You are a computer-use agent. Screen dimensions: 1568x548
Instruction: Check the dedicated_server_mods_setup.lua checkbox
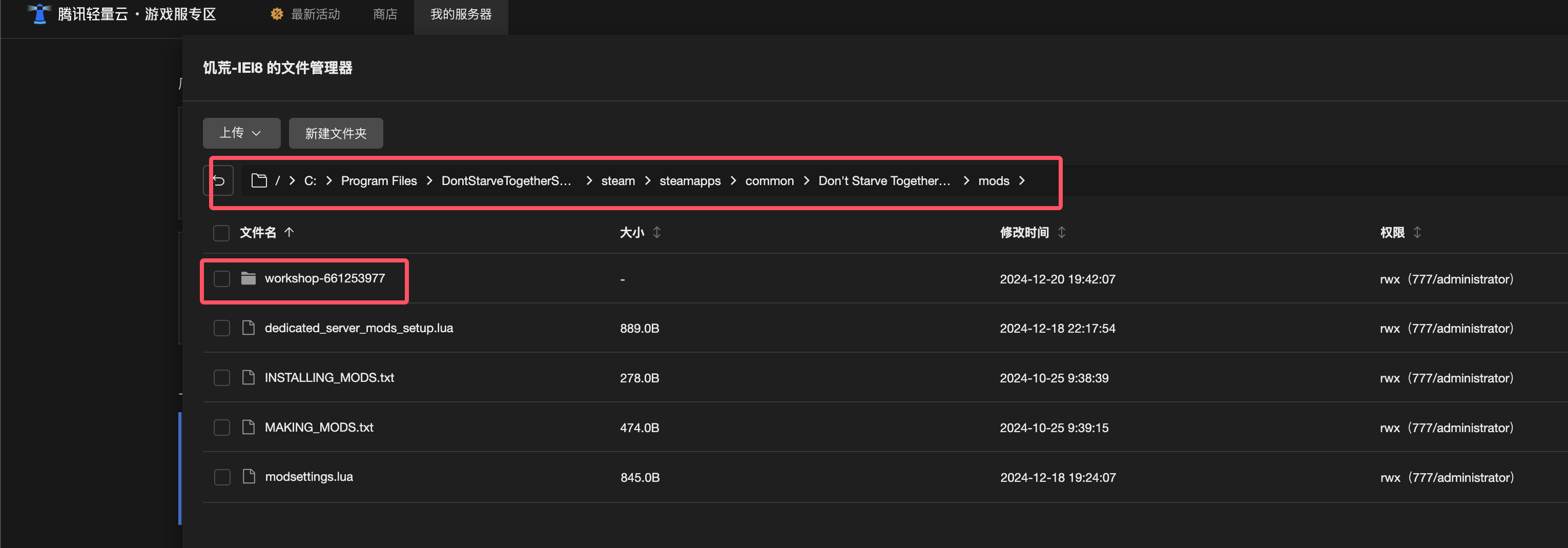click(221, 328)
